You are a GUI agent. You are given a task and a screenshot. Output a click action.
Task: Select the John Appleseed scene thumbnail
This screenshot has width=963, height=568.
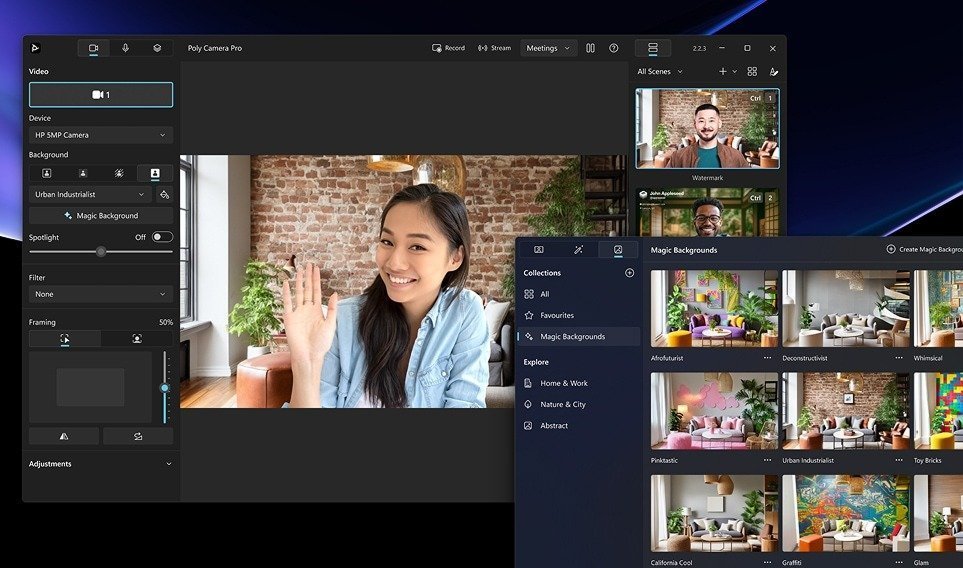[708, 212]
